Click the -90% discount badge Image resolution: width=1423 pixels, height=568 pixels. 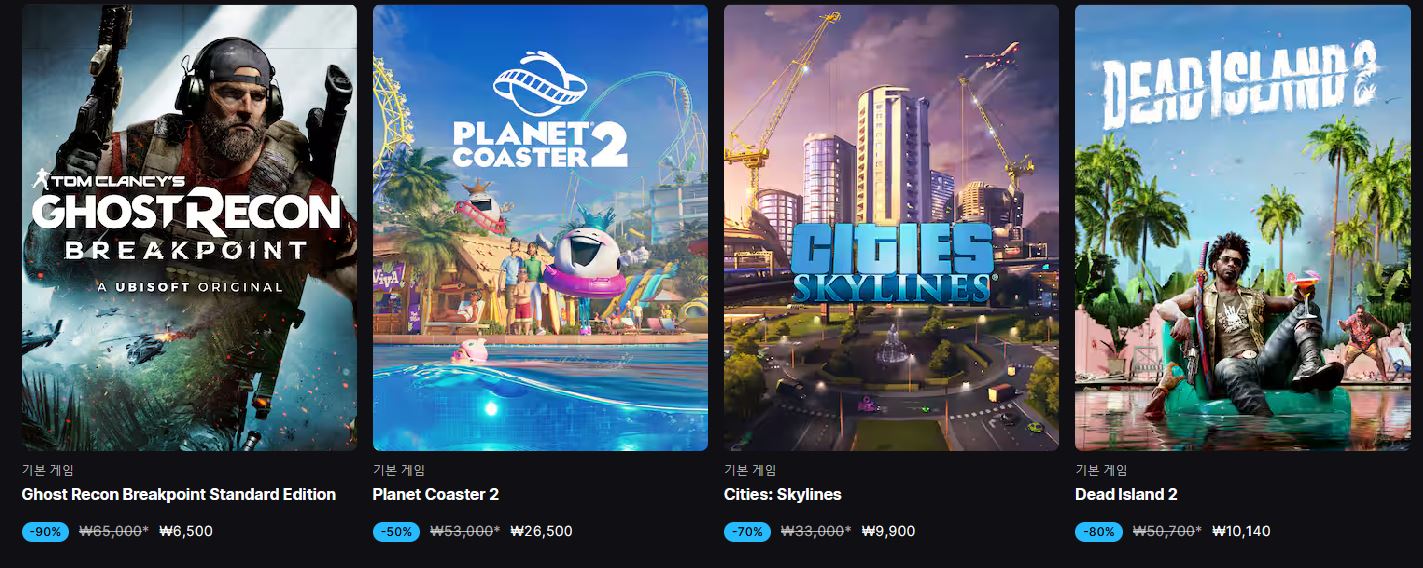[x=45, y=532]
